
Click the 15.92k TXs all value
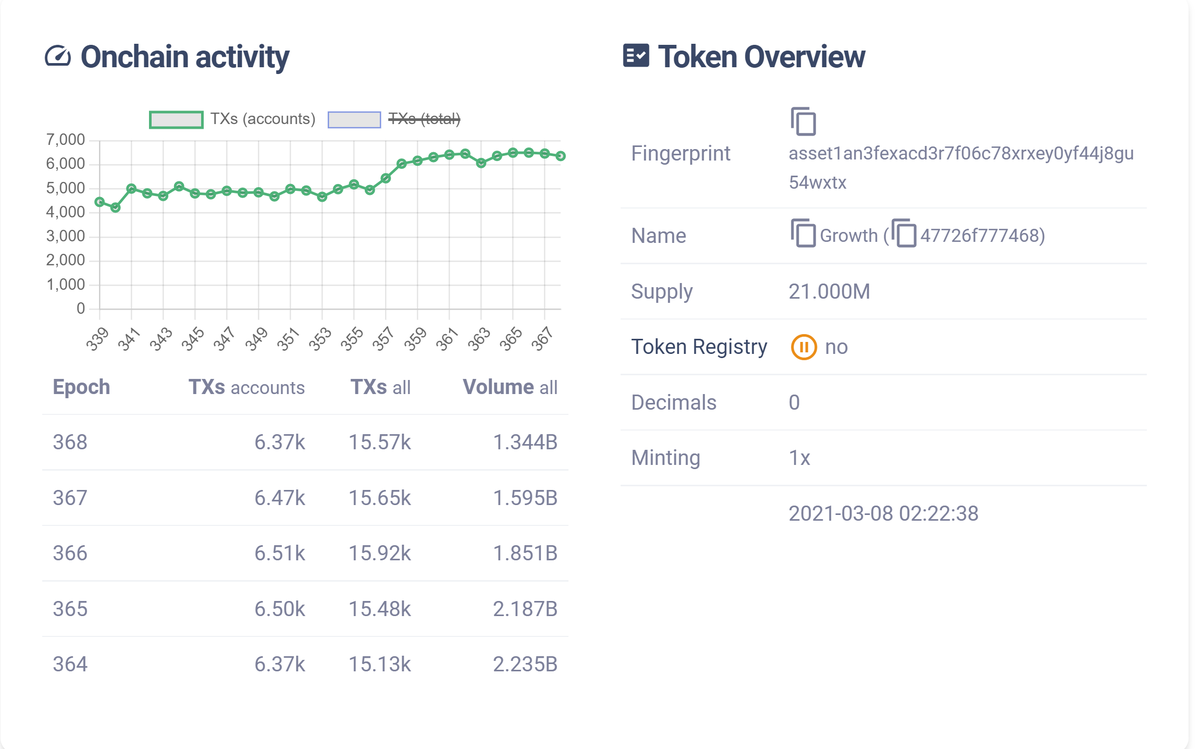tap(380, 553)
